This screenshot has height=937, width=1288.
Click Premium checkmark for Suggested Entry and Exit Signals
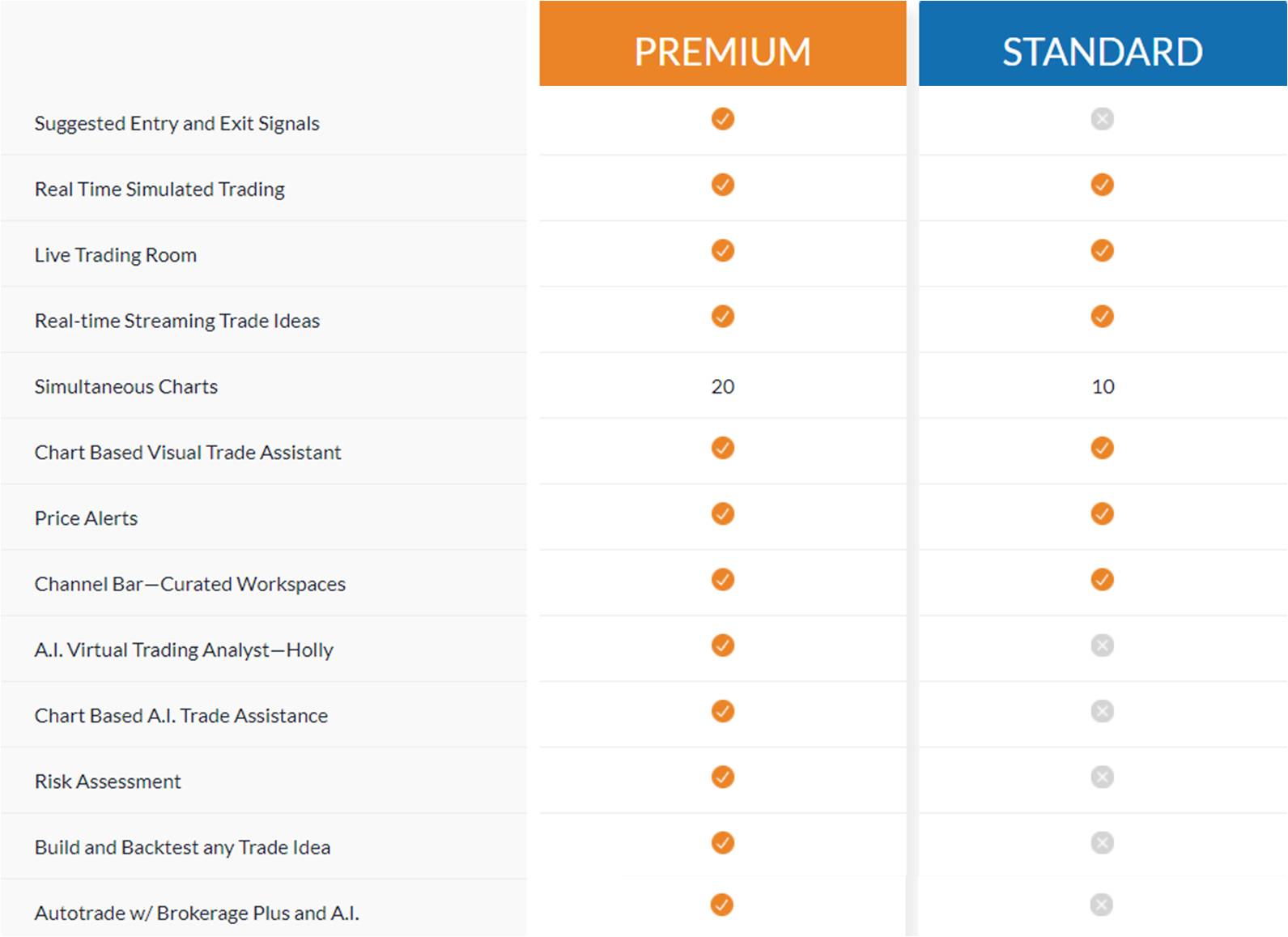click(723, 119)
